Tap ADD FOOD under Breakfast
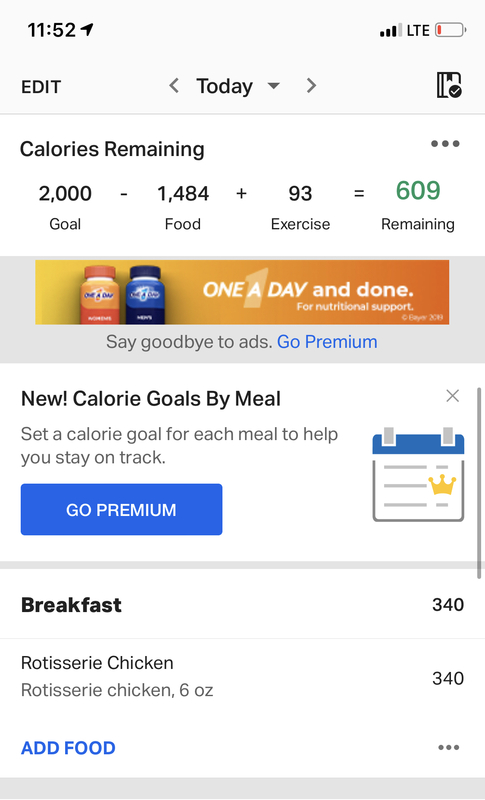The image size is (485, 800). [68, 748]
